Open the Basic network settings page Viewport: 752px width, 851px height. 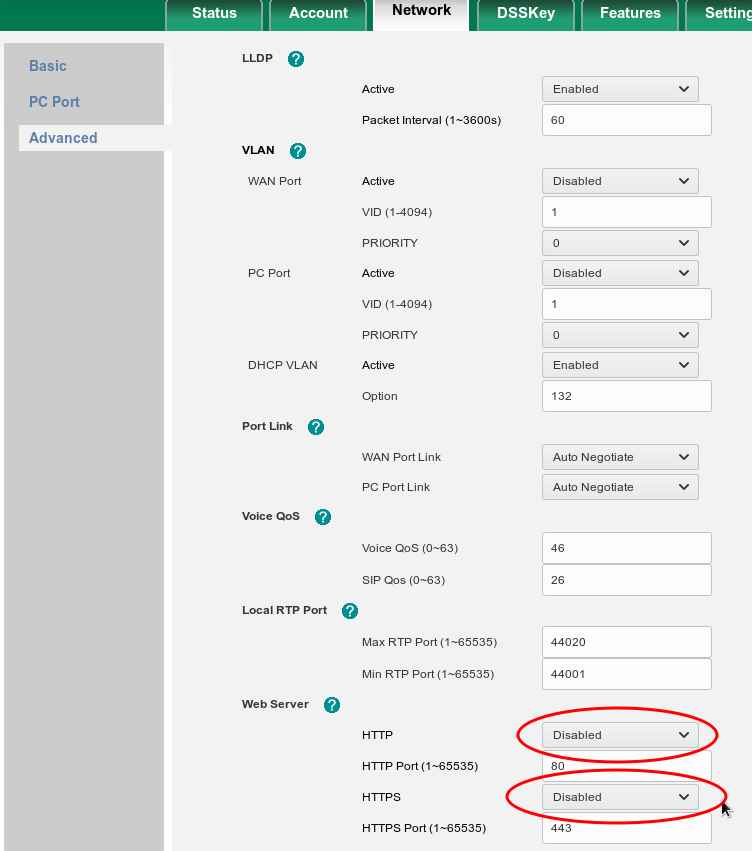pyautogui.click(x=48, y=66)
